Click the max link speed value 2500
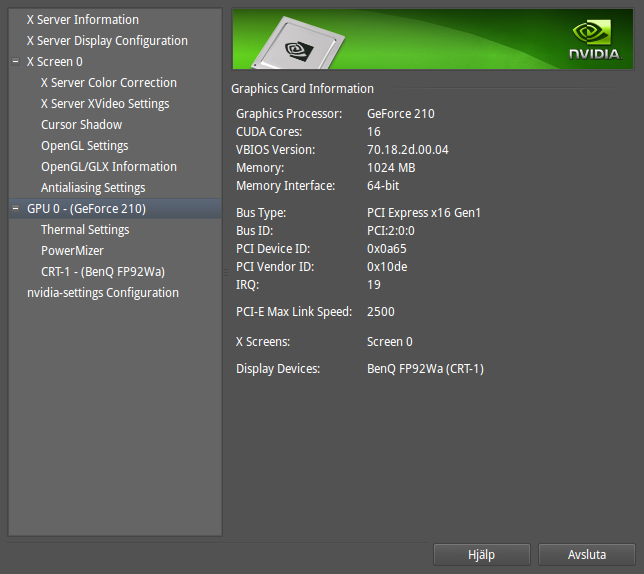The image size is (644, 574). click(x=381, y=312)
